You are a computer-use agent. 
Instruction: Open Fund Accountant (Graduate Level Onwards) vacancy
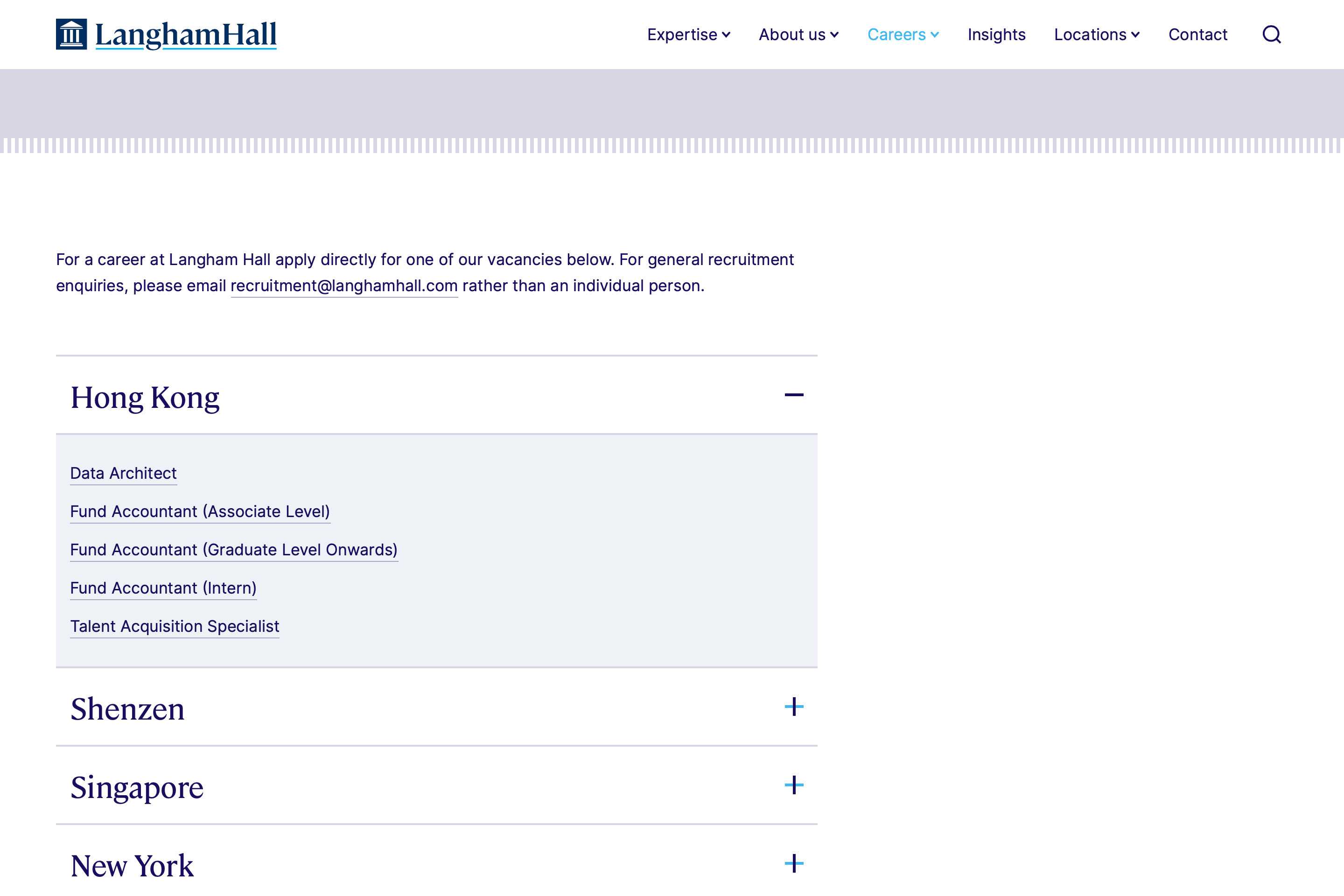[234, 550]
